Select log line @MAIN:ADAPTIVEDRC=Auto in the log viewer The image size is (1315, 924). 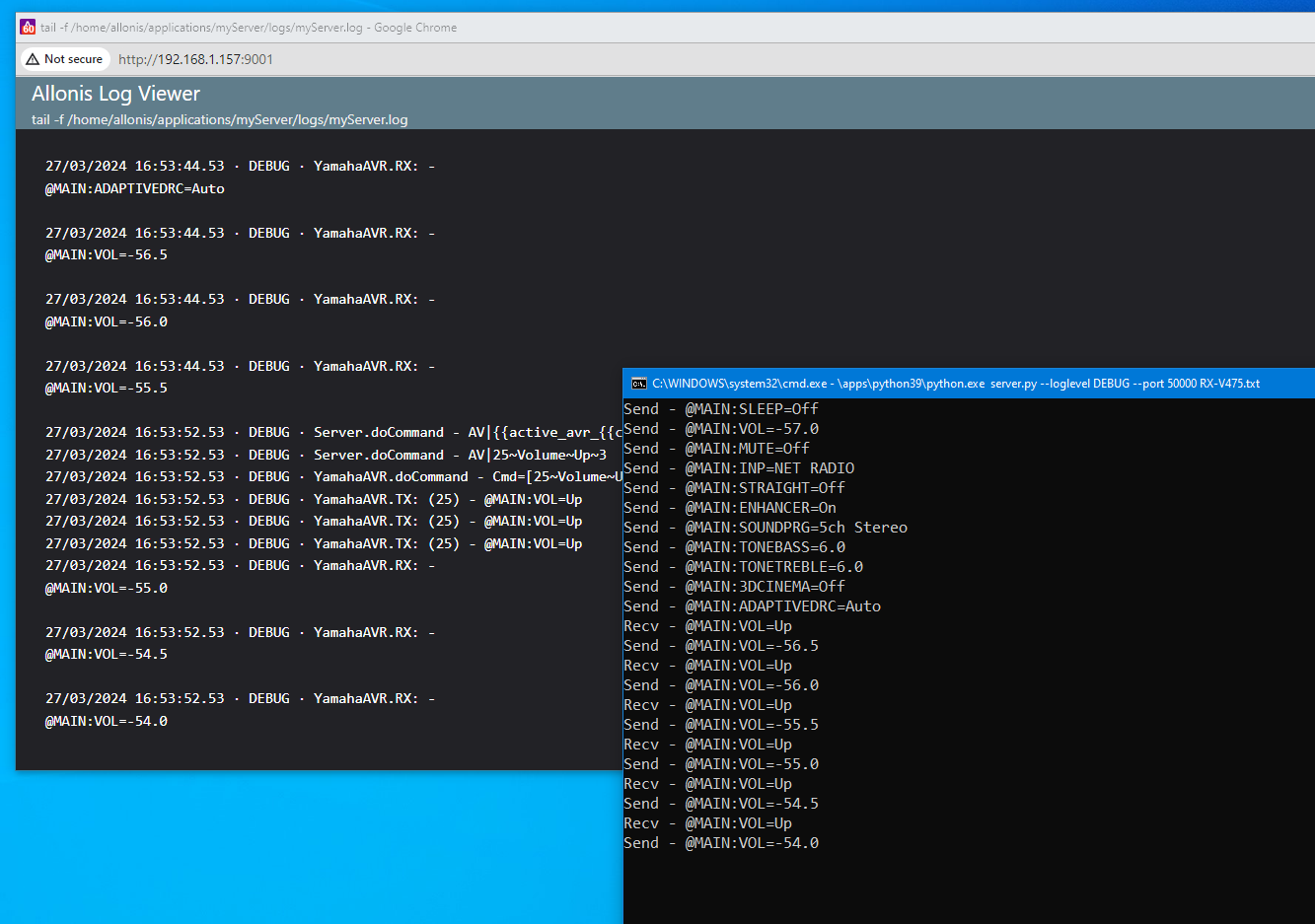click(x=135, y=188)
